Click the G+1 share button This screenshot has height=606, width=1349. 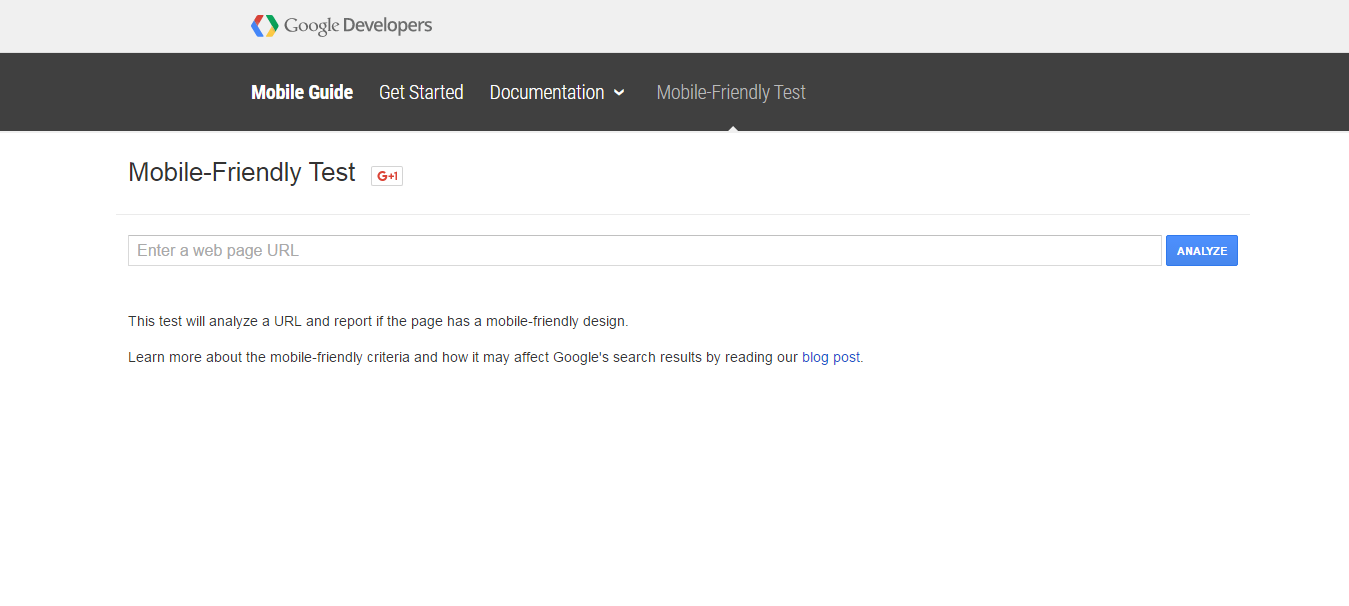(387, 176)
